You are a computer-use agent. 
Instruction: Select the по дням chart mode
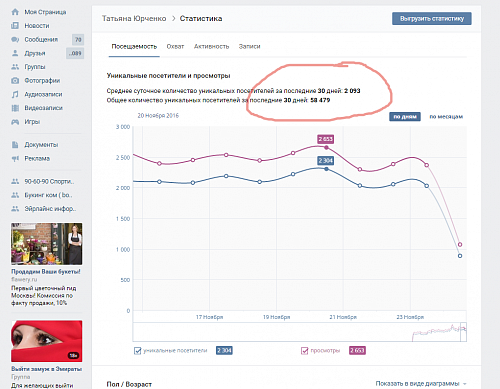coord(405,117)
